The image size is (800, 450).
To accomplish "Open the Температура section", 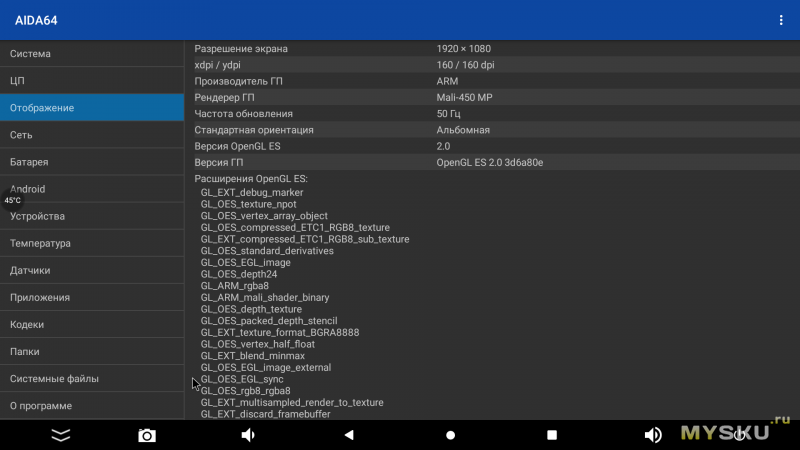I will click(92, 243).
